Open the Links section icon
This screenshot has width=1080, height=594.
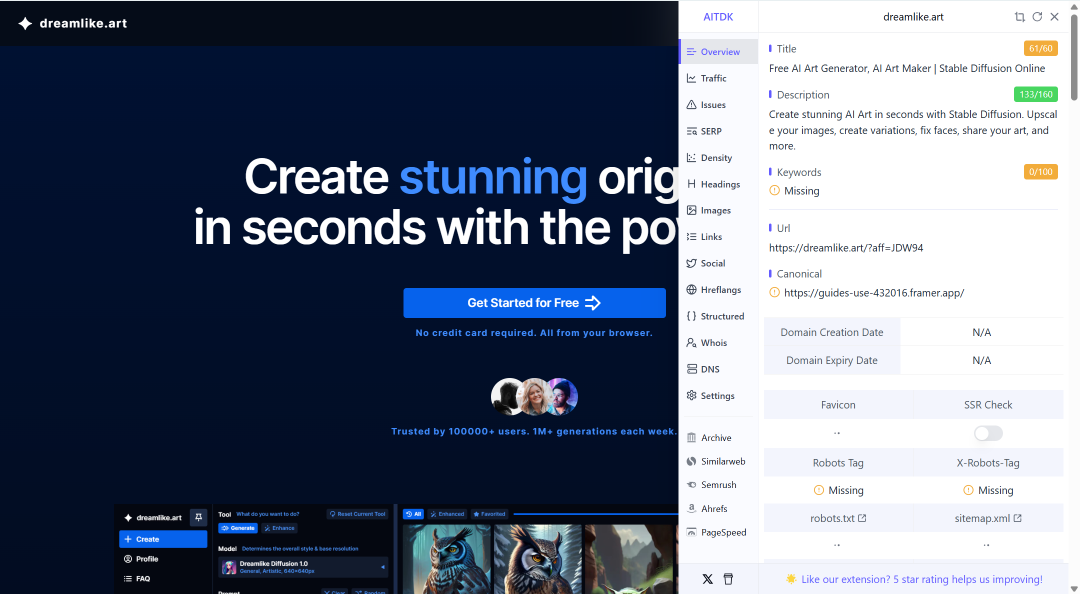coord(692,236)
